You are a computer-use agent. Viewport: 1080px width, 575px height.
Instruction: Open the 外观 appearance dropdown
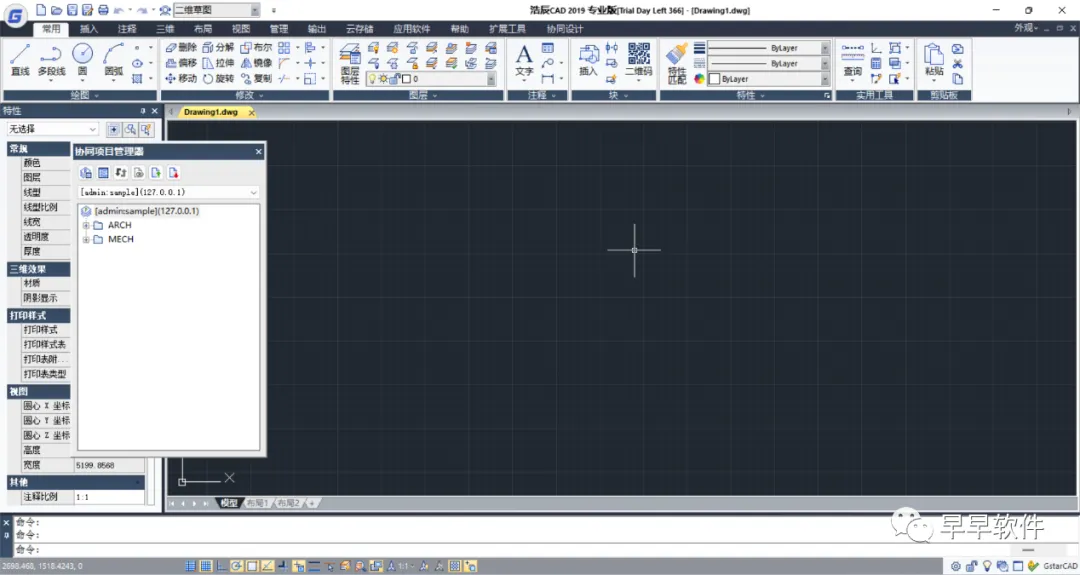[x=1026, y=28]
